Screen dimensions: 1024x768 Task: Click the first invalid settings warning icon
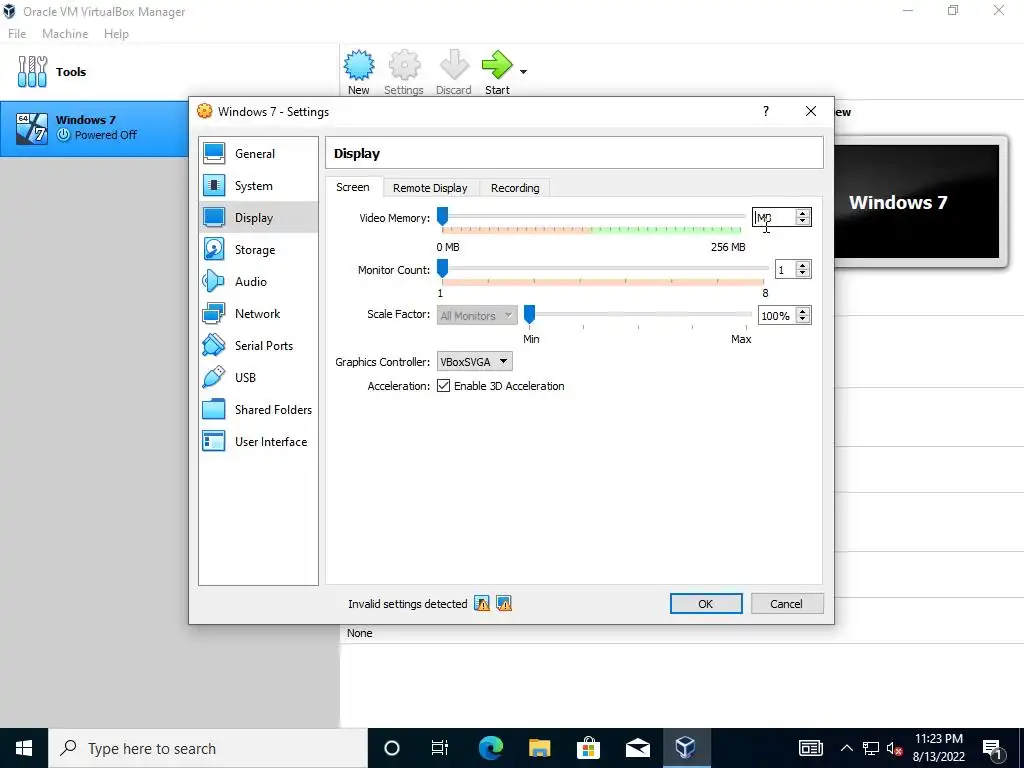(482, 603)
